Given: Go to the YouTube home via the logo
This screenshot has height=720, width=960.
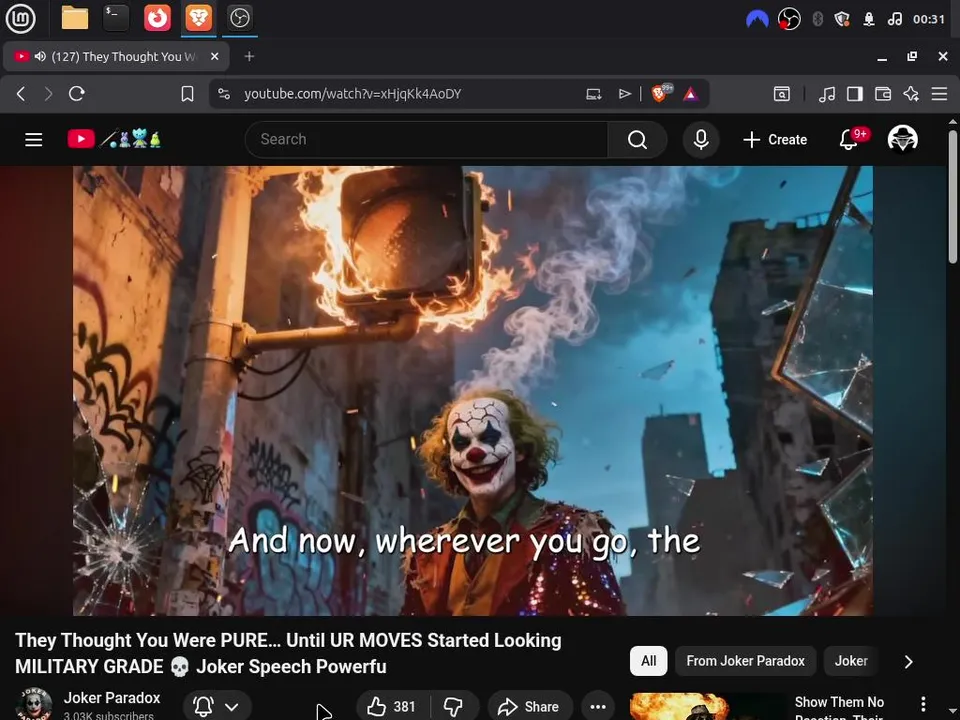Looking at the screenshot, I should (114, 139).
